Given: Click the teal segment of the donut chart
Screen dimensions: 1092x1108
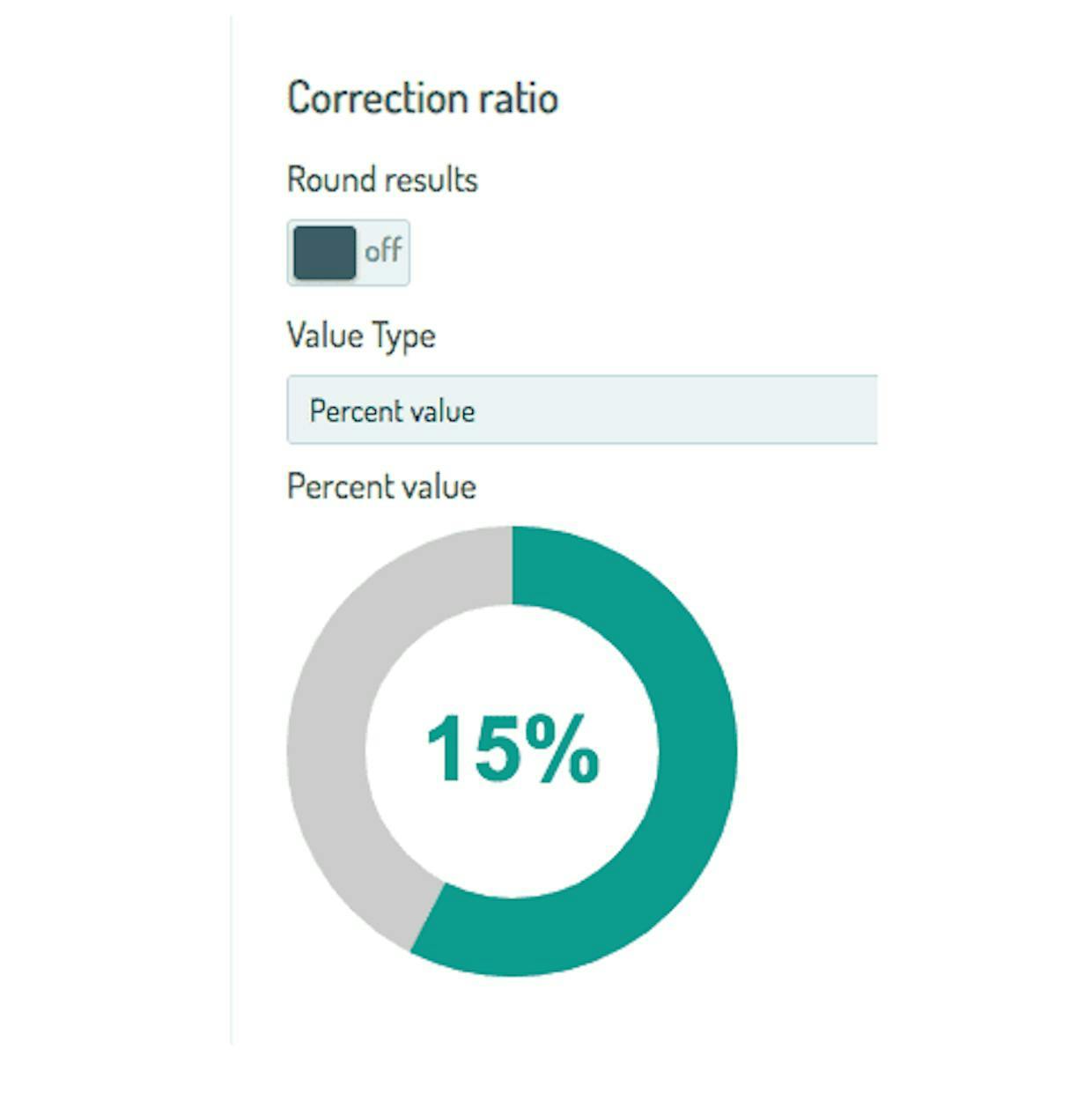Looking at the screenshot, I should (696, 749).
